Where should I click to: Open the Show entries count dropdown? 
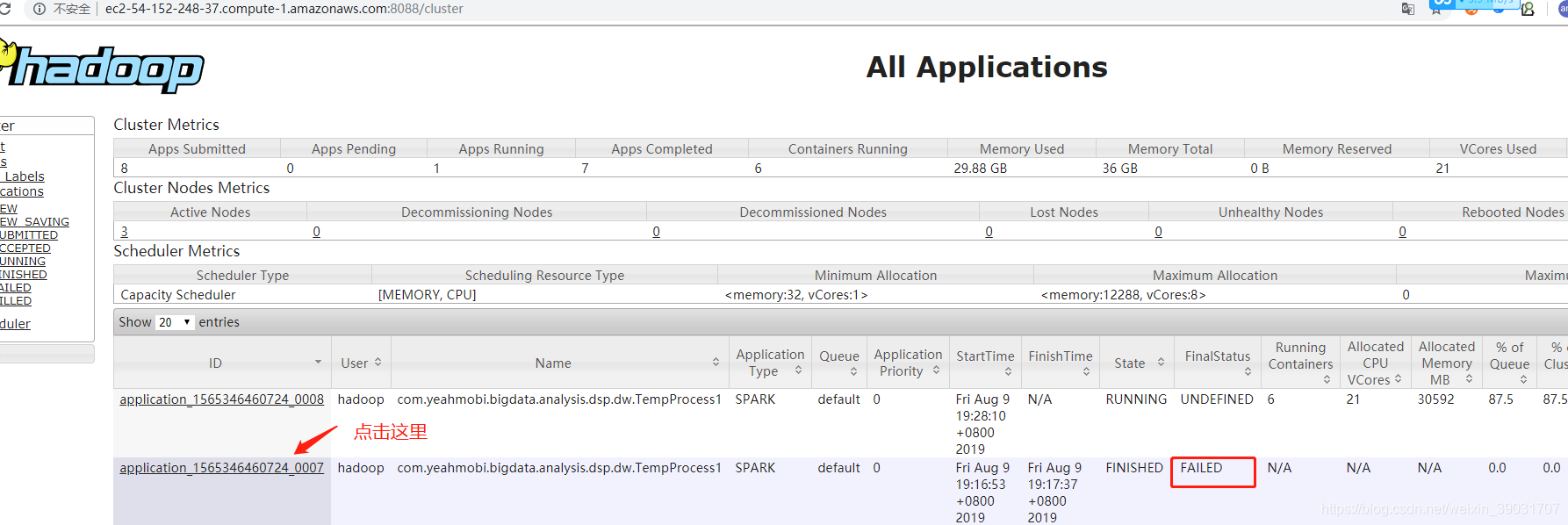pyautogui.click(x=175, y=322)
